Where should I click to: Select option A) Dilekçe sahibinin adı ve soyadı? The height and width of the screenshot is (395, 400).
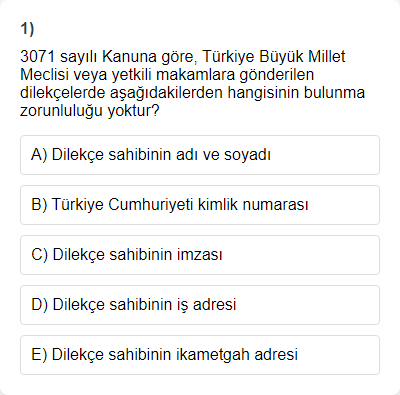(x=200, y=155)
